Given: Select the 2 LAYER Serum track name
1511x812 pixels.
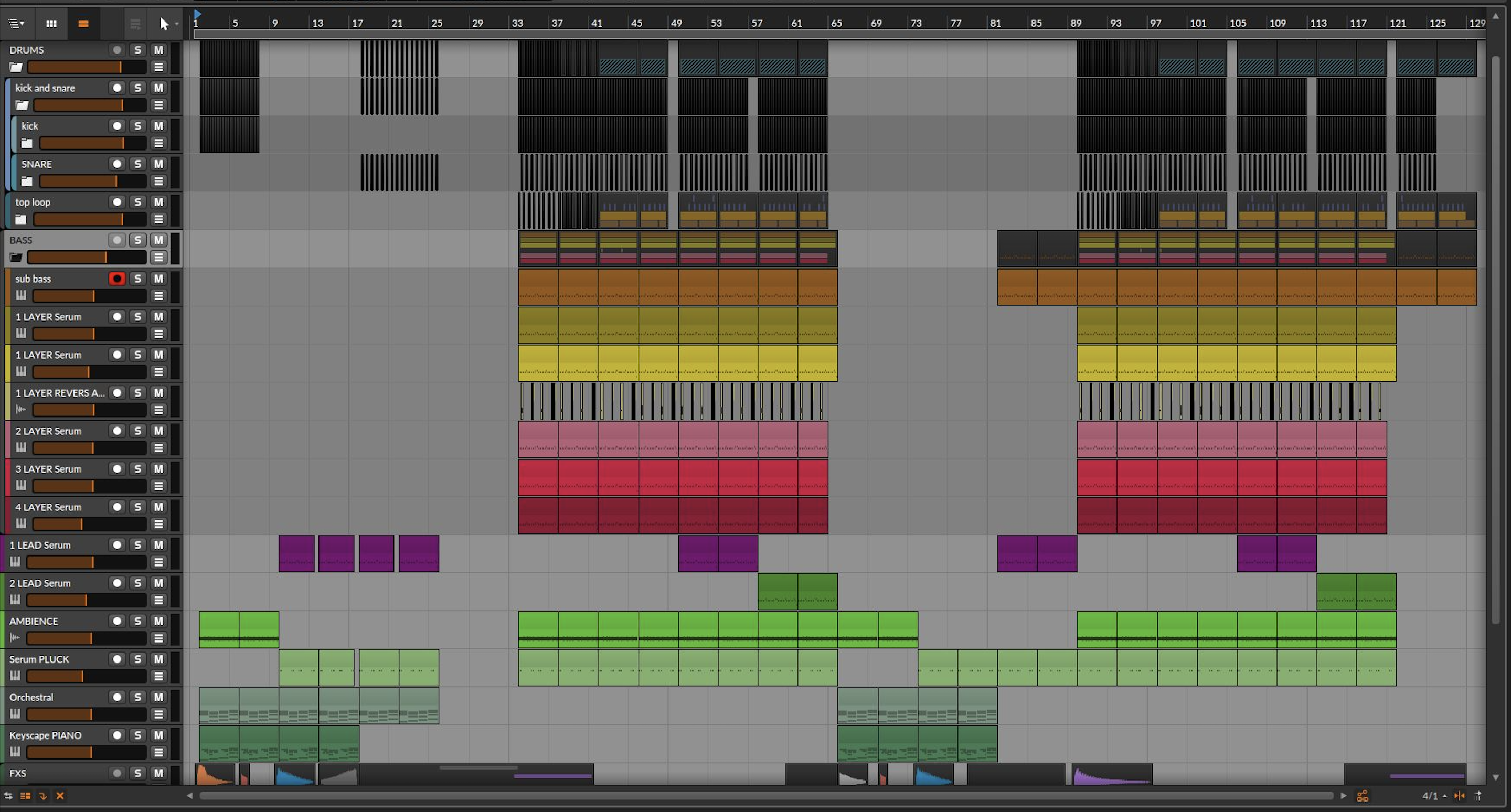Looking at the screenshot, I should click(48, 431).
